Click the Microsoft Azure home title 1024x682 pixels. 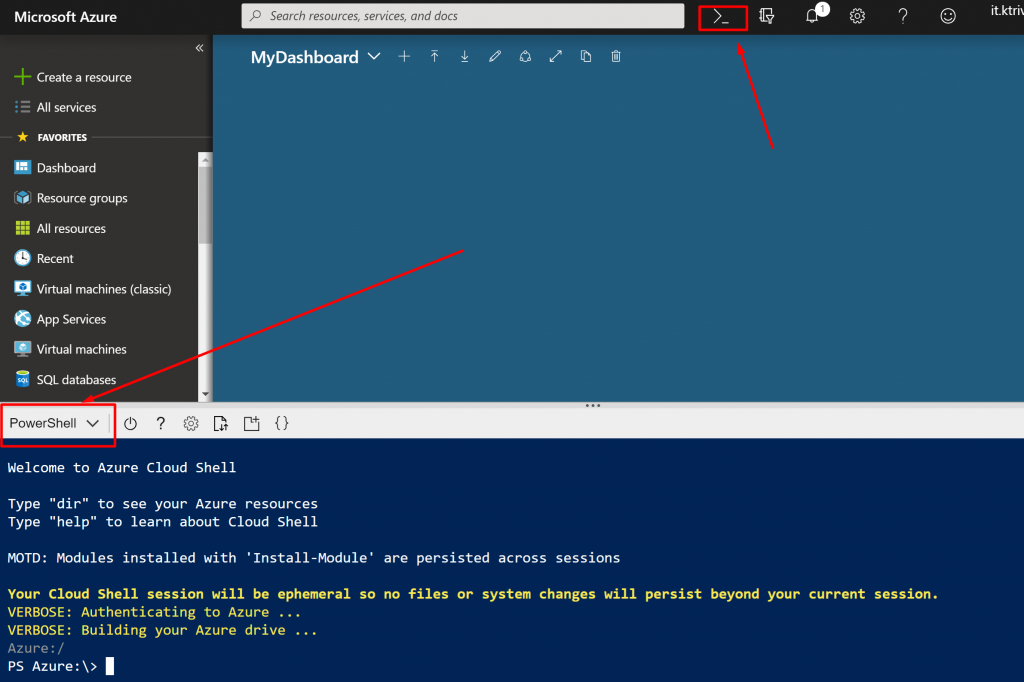click(65, 17)
